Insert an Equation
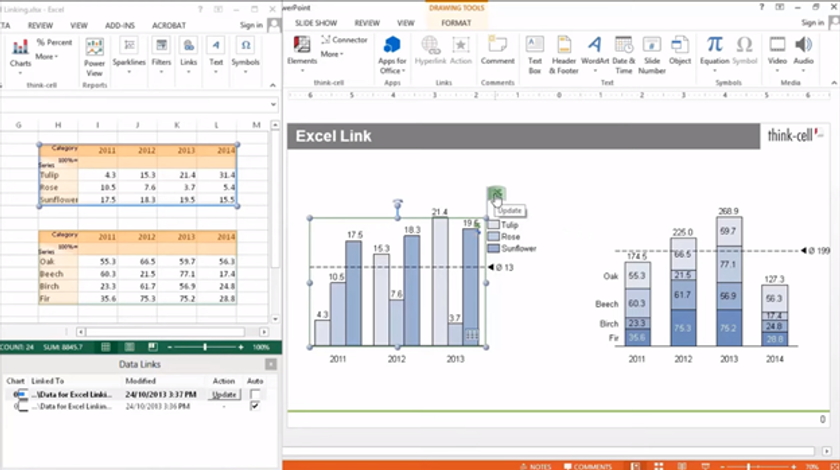 [x=715, y=55]
